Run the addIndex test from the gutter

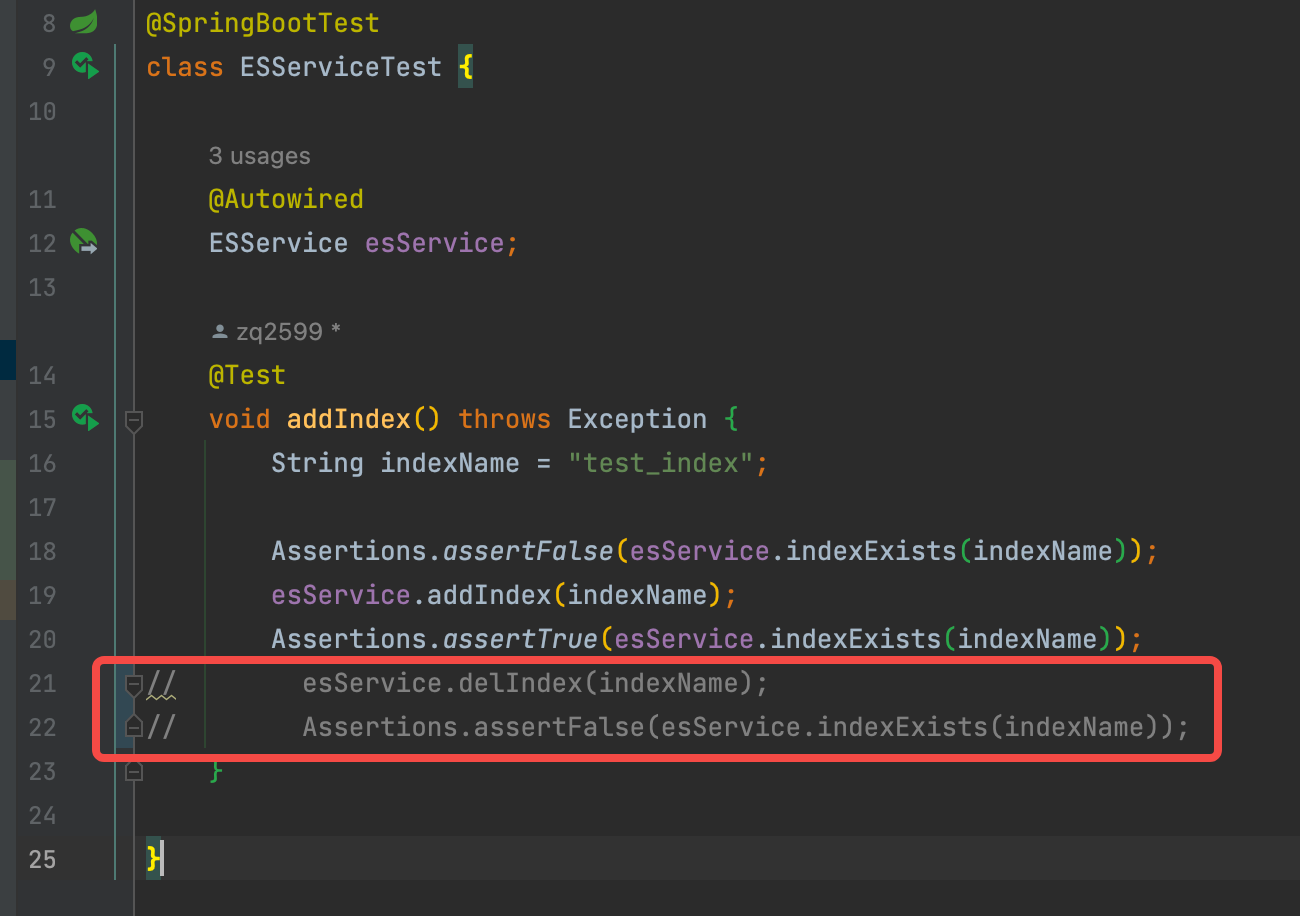[85, 419]
